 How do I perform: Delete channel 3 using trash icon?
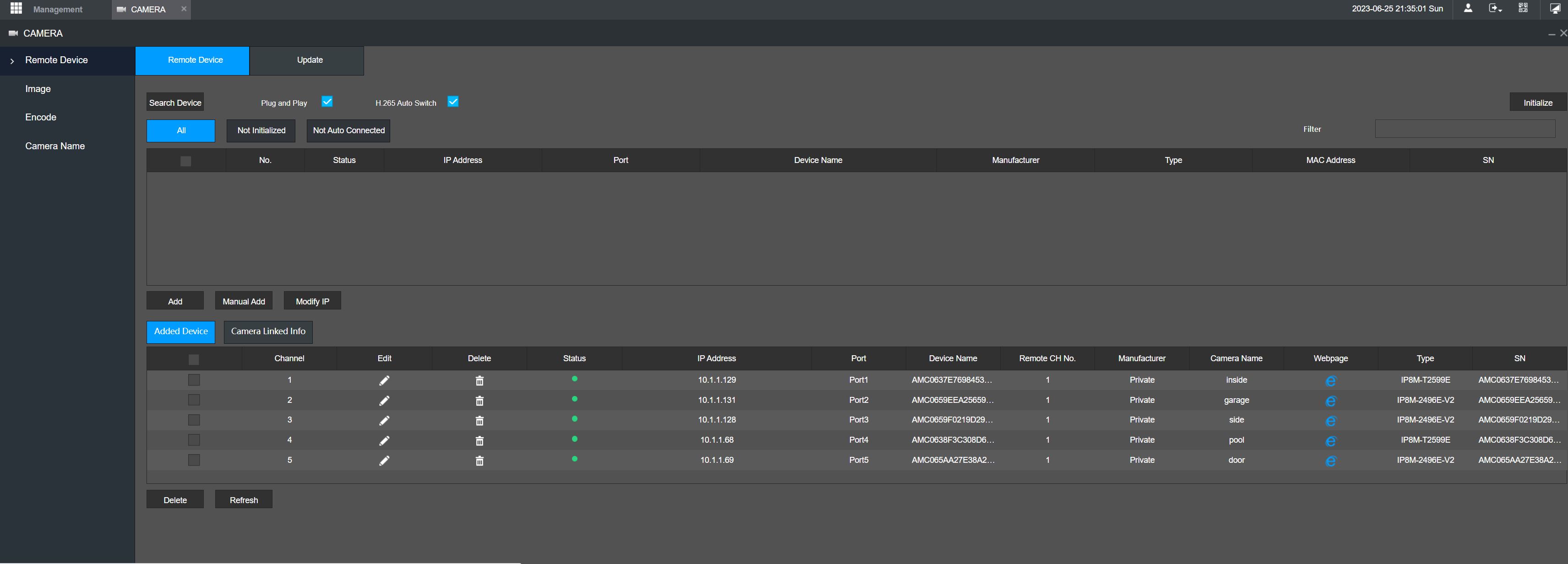[479, 420]
